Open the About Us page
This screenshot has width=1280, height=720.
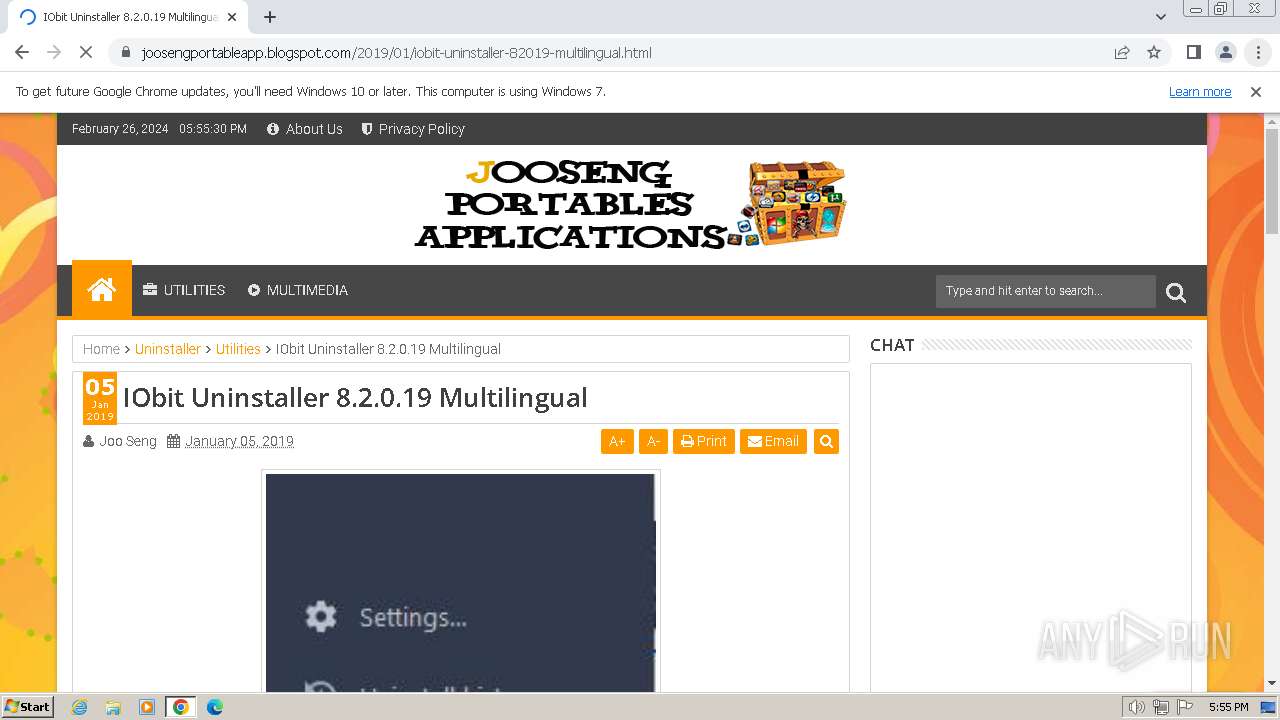(305, 129)
